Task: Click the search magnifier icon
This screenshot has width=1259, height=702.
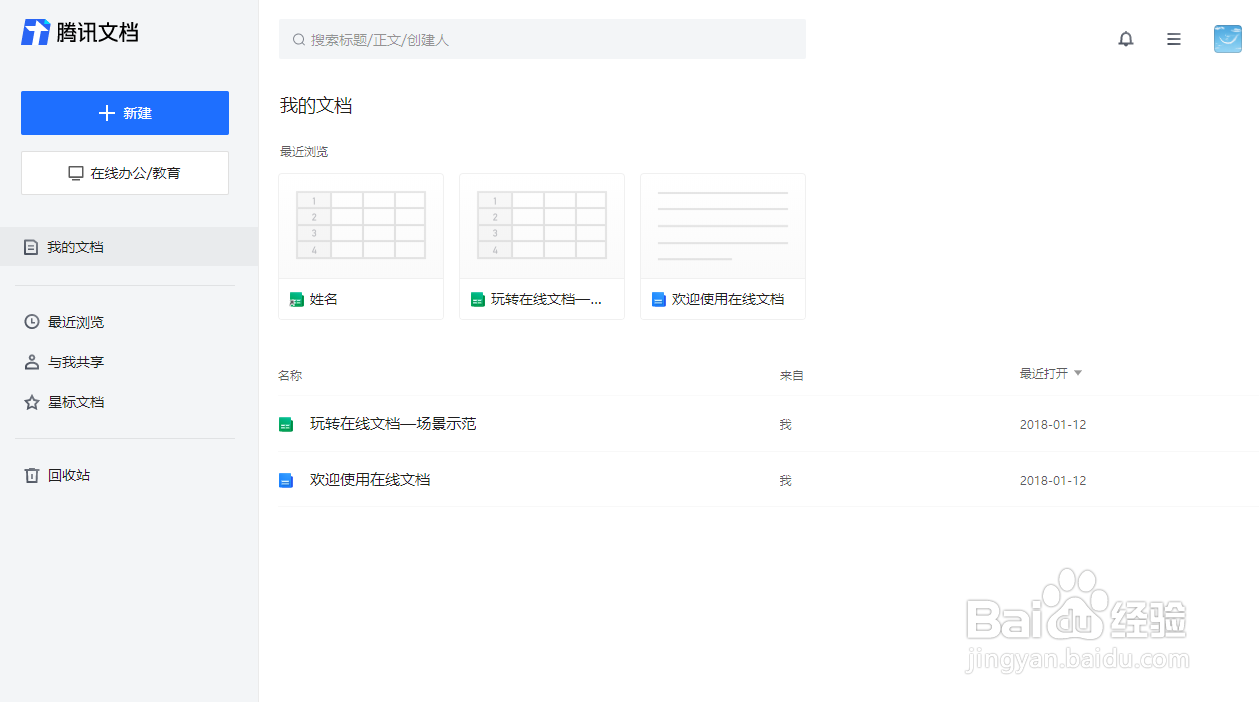Action: (x=298, y=40)
